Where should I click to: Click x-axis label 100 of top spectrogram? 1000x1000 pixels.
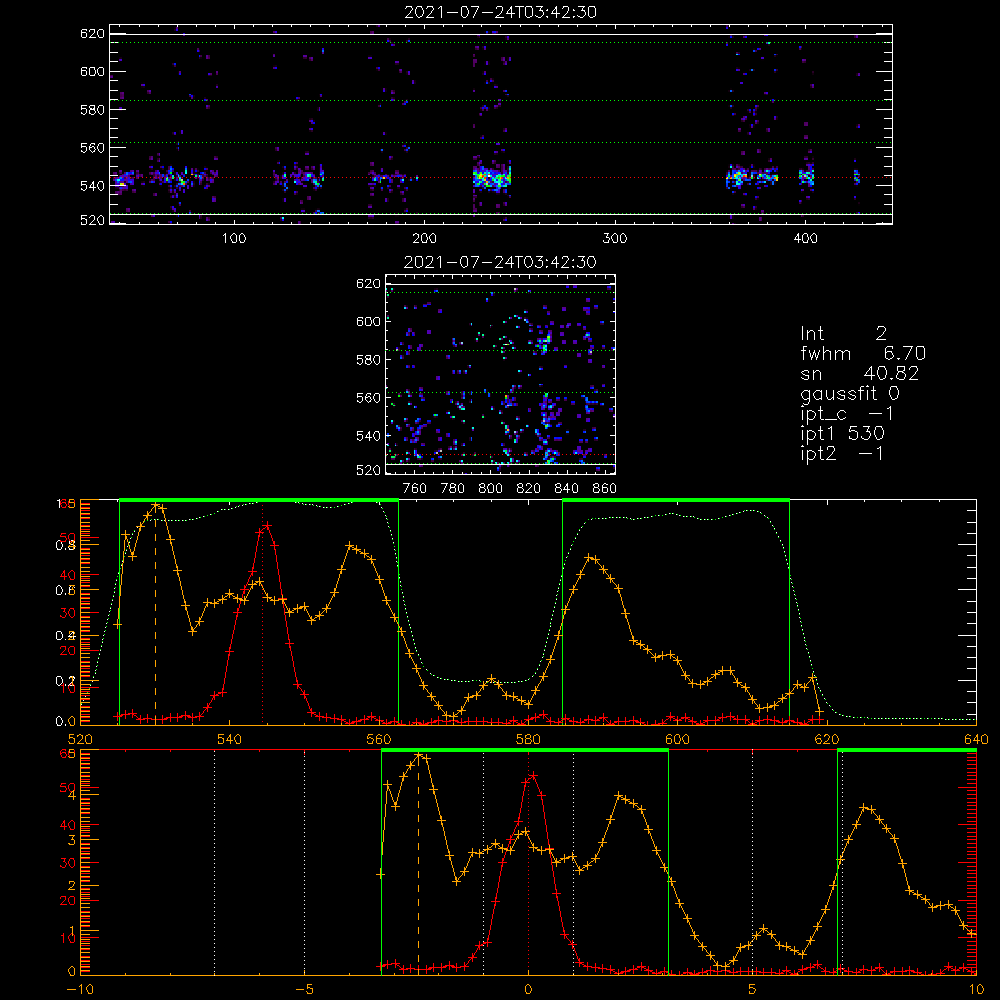(234, 239)
